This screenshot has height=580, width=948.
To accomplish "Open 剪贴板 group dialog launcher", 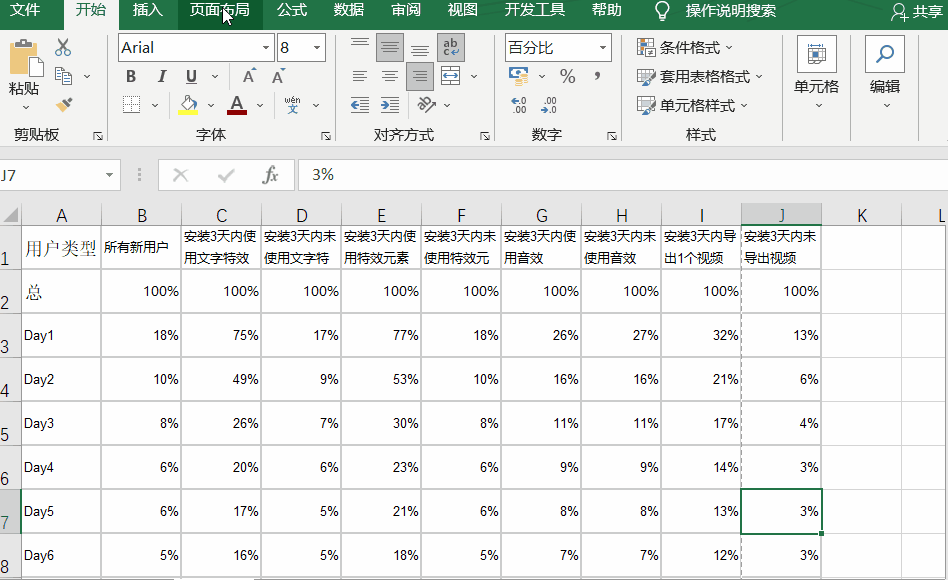I will 98,136.
